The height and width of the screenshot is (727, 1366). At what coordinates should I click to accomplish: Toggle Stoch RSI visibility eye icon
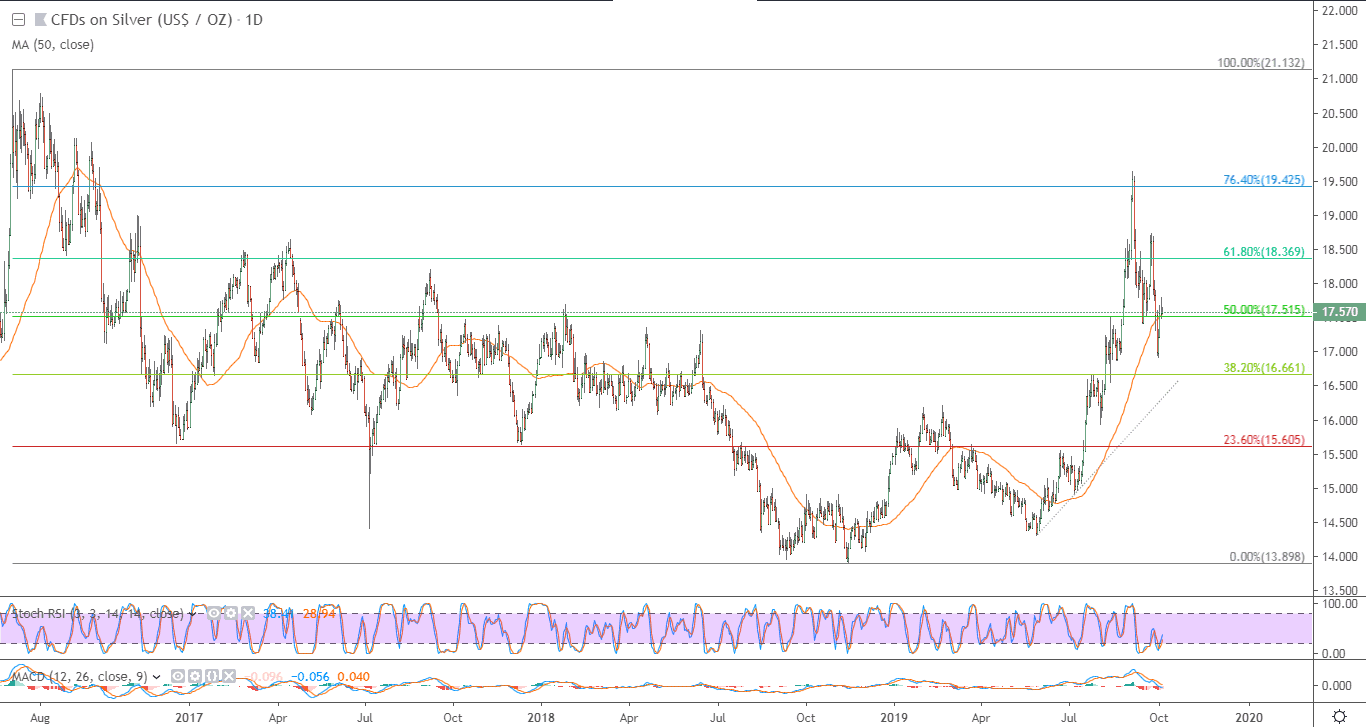[x=214, y=613]
